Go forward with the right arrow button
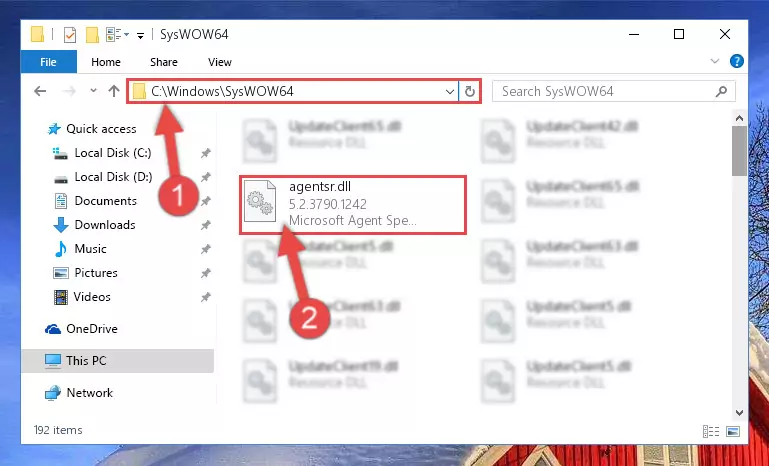Screen dimensions: 769x466 pos(69,91)
